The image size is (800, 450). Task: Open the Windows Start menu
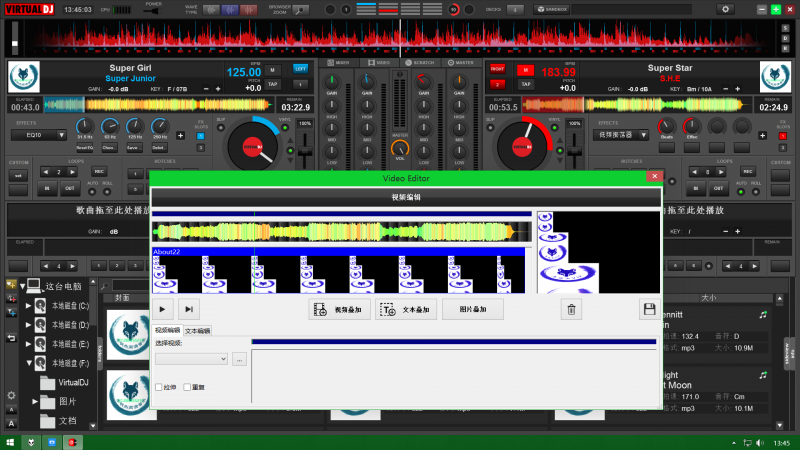click(10, 442)
